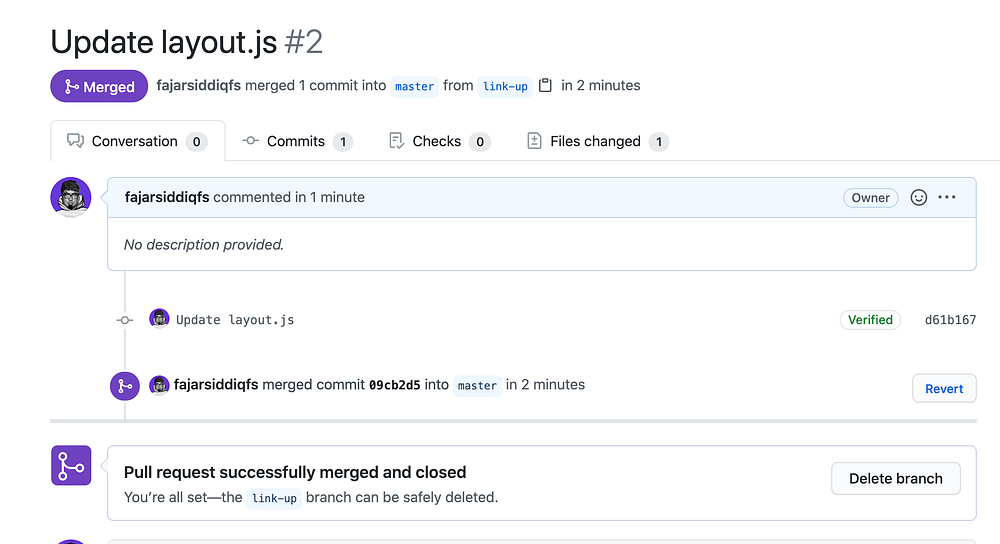Screen dimensions: 1000x544
Task: Open the comment's three-dot options menu
Action: point(947,198)
